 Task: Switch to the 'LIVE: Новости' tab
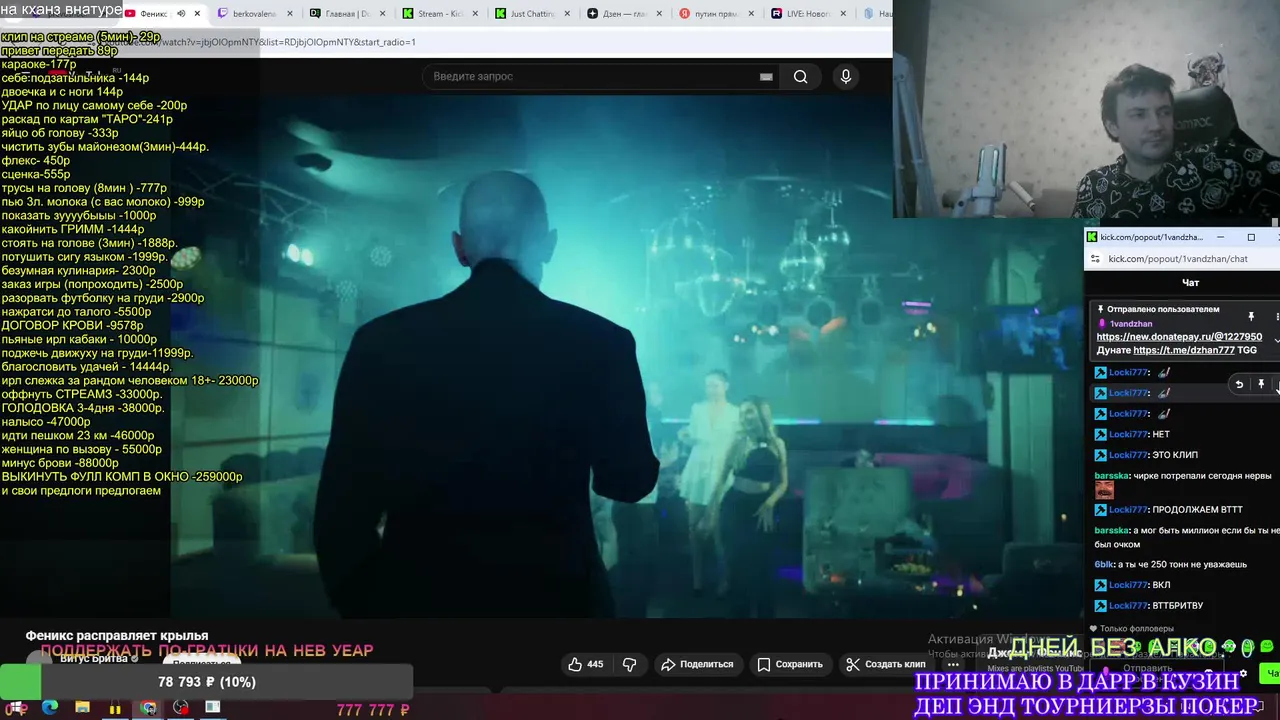(807, 14)
